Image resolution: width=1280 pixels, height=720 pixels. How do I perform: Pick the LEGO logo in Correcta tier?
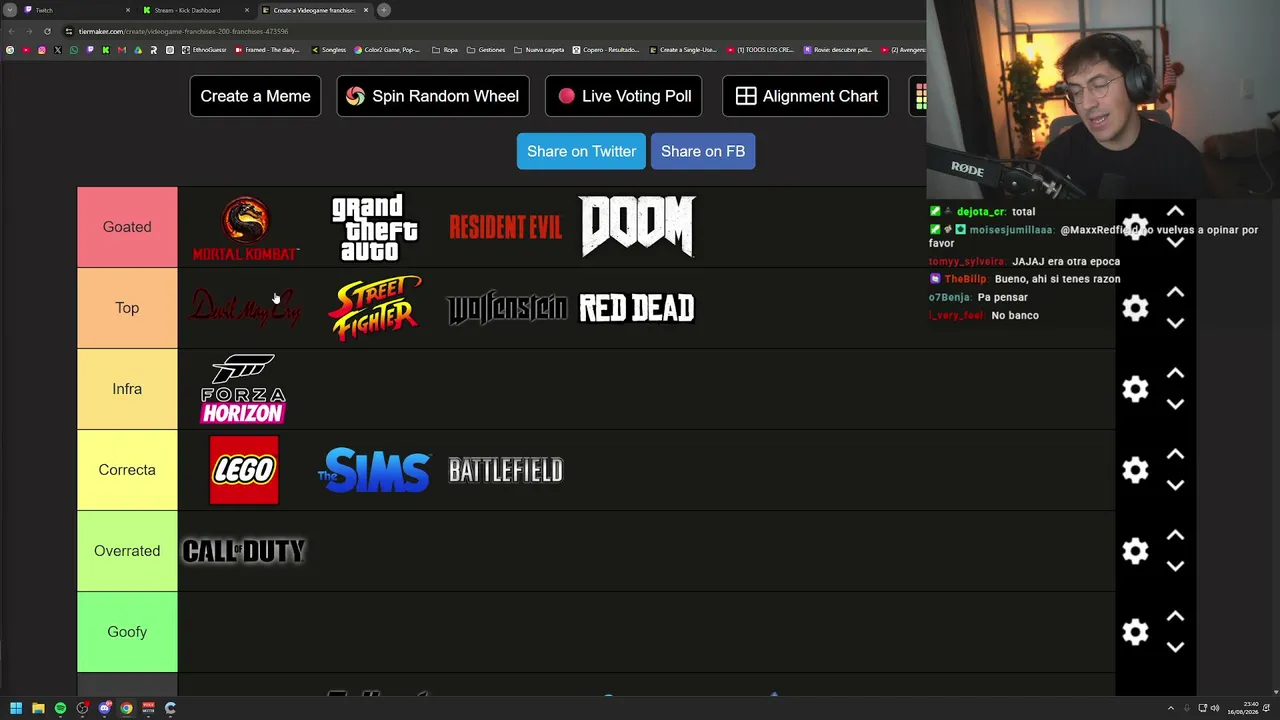click(x=244, y=470)
